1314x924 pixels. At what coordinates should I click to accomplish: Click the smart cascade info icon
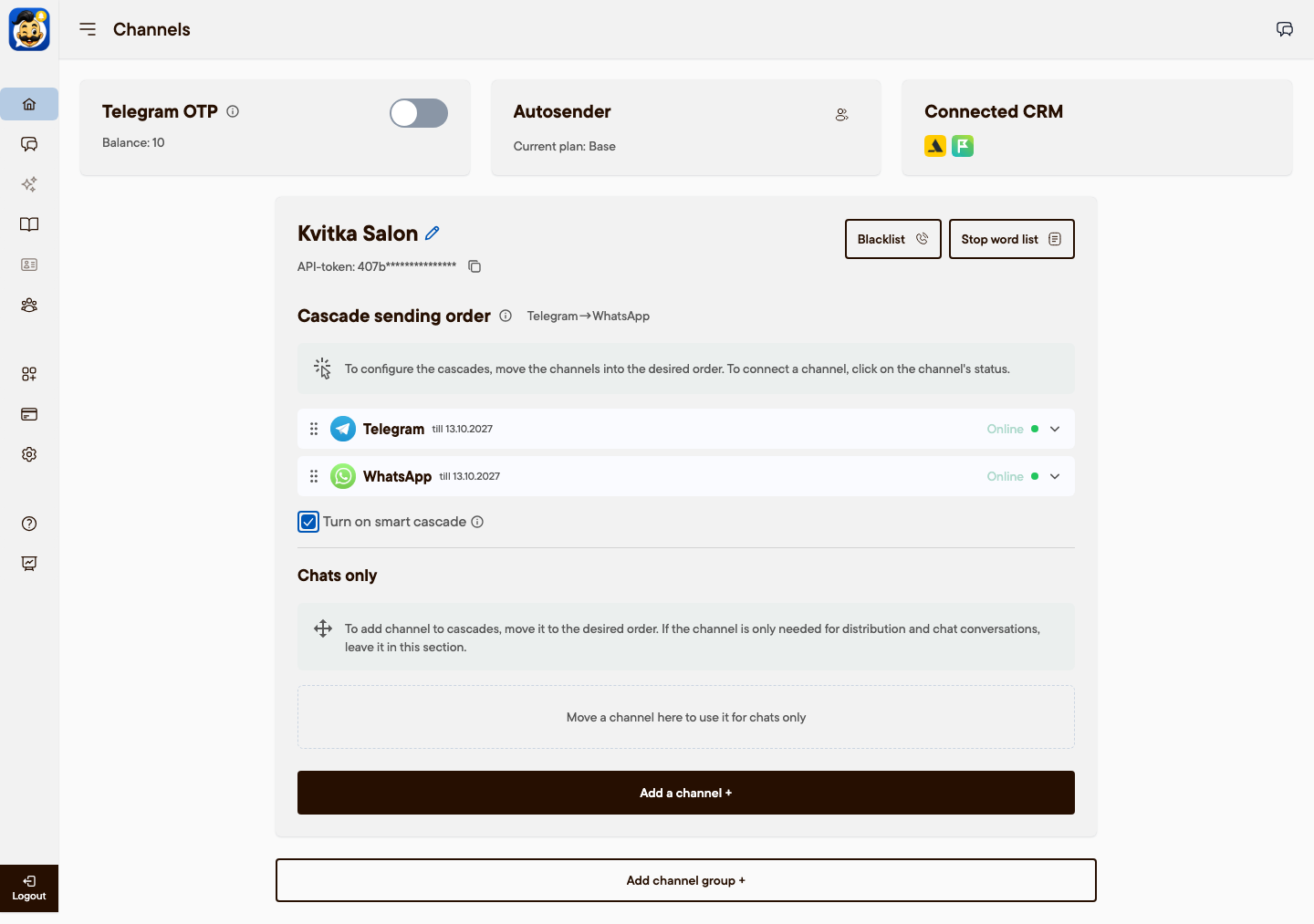click(477, 522)
